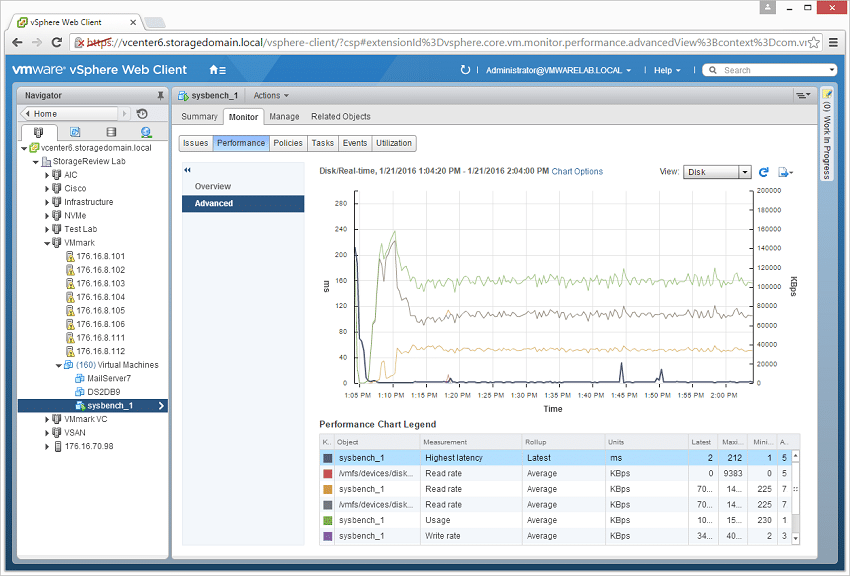Click the Write rate legend purple swatch
The width and height of the screenshot is (850, 576).
327,536
